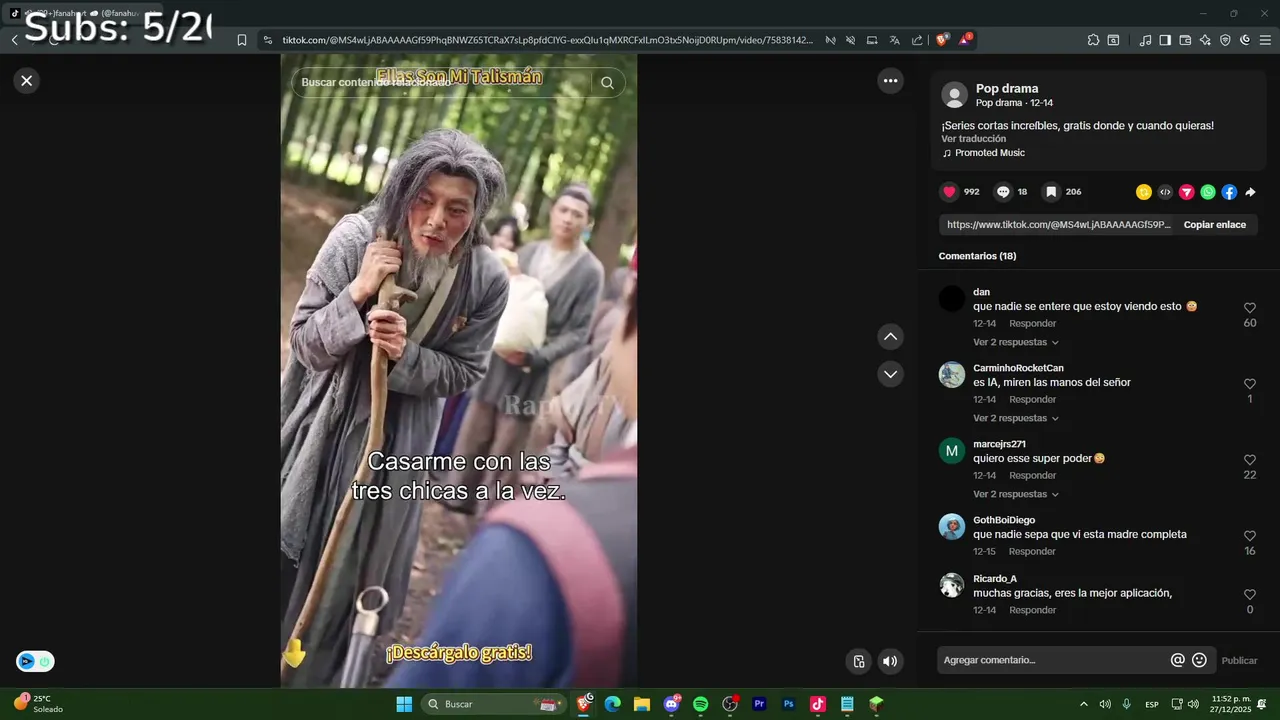Reply to dan's comment
This screenshot has width=1280, height=720.
pyautogui.click(x=1032, y=324)
